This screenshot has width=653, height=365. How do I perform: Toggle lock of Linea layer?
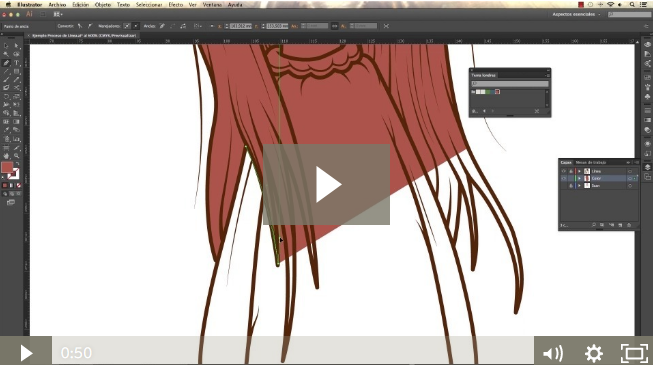(571, 171)
